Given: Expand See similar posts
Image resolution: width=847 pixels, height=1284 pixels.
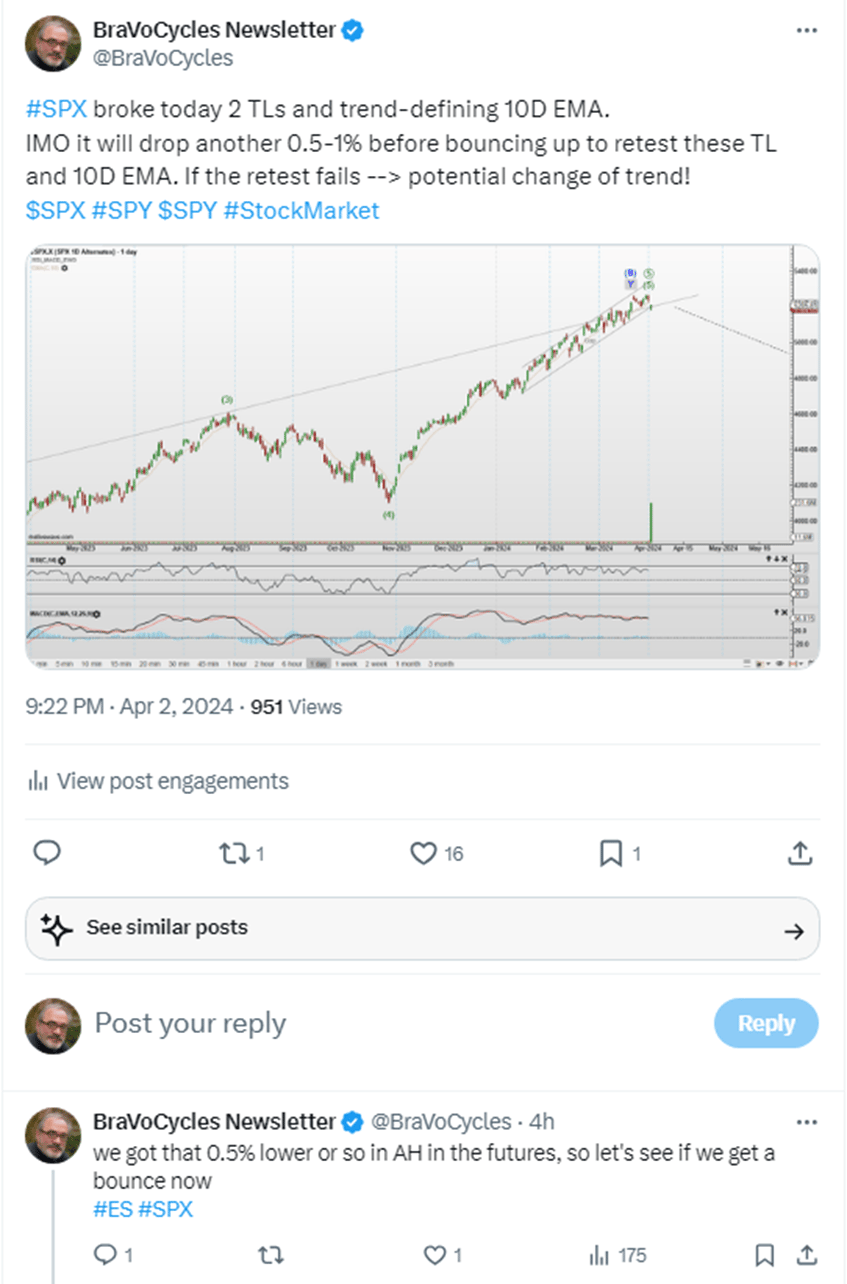Looking at the screenshot, I should point(422,929).
